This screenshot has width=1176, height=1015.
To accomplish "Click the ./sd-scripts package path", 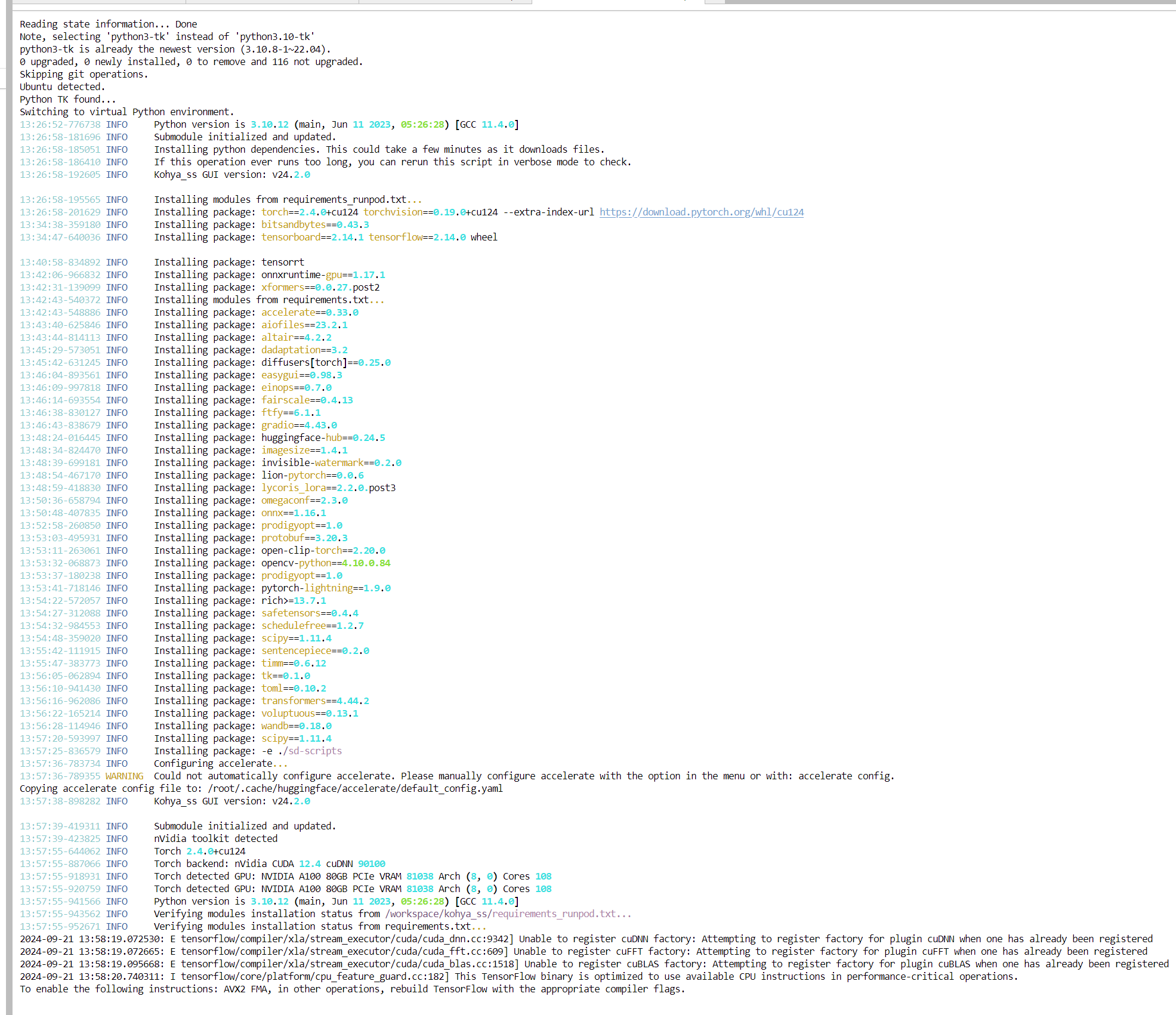I will 310,751.
